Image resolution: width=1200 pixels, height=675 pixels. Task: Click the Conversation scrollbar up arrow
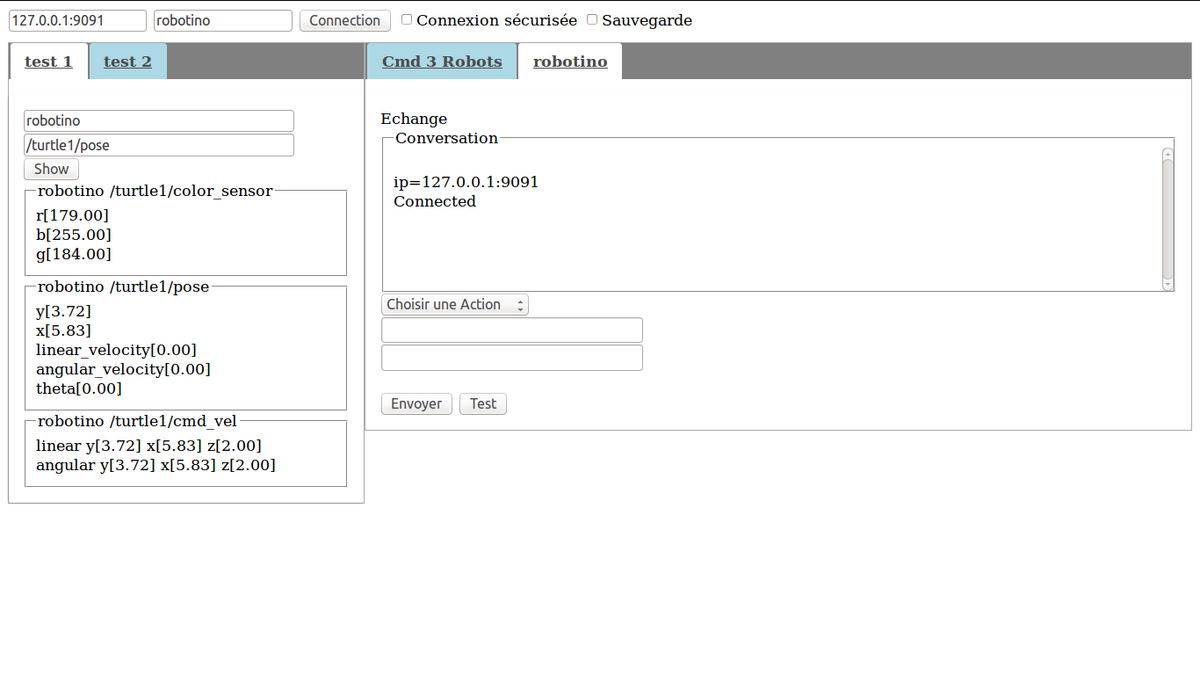tap(1167, 153)
